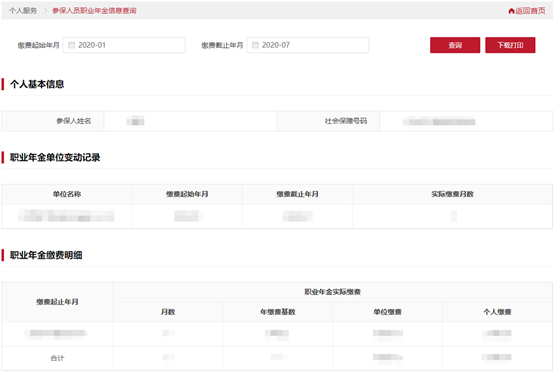Select the end date field showing 2020-07
554x373 pixels.
(308, 45)
